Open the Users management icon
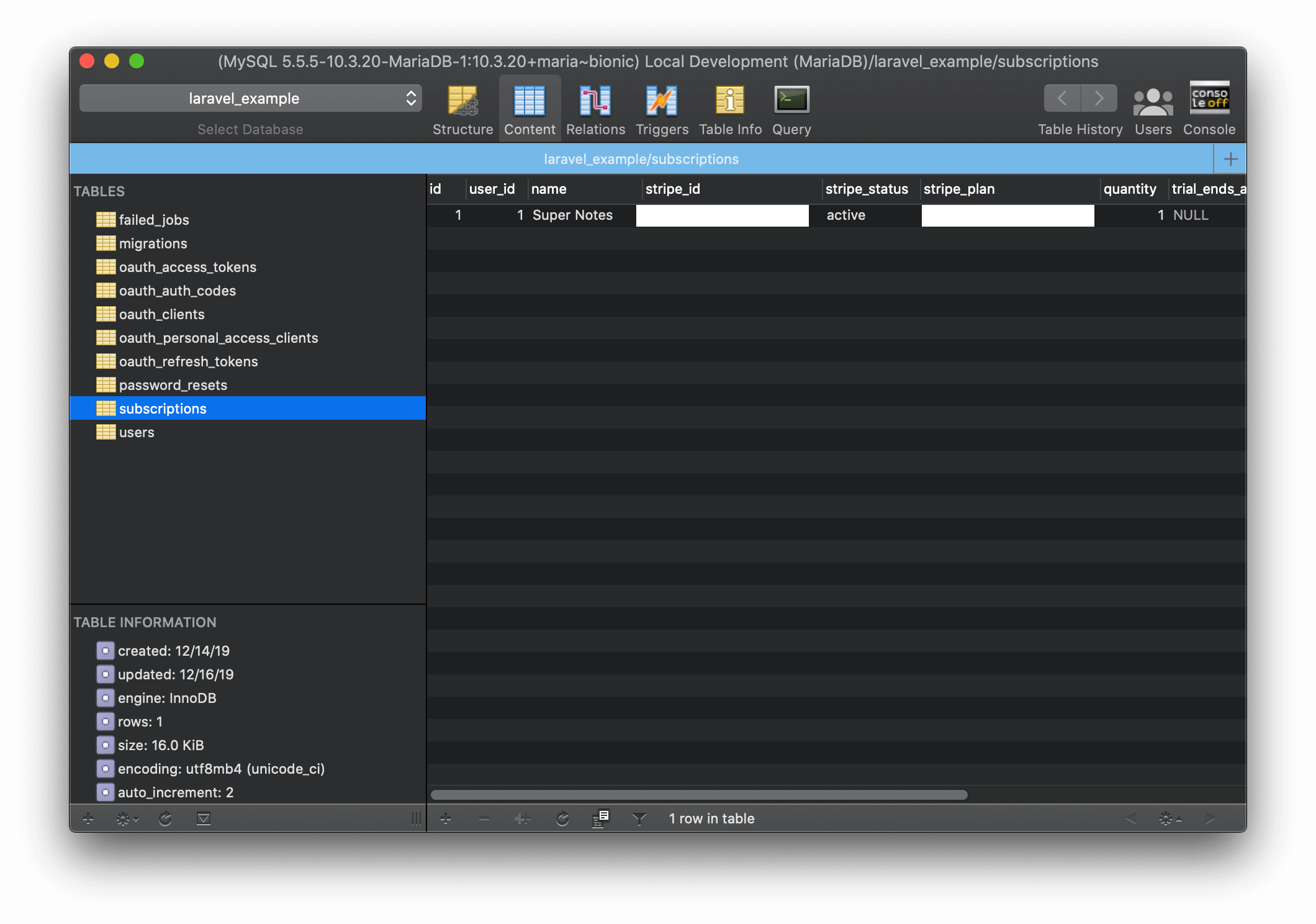 (1153, 110)
